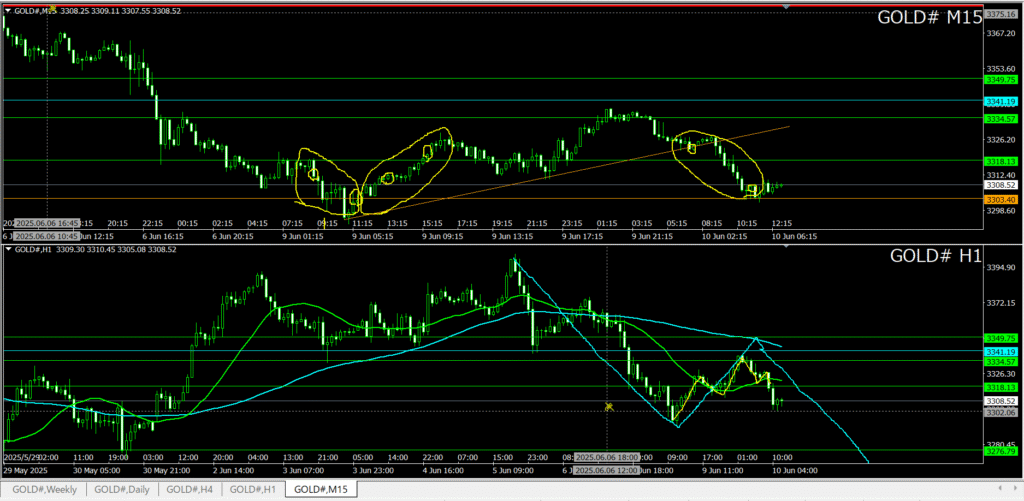Click the 3372.15 scale value on the H1 price axis

(999, 303)
